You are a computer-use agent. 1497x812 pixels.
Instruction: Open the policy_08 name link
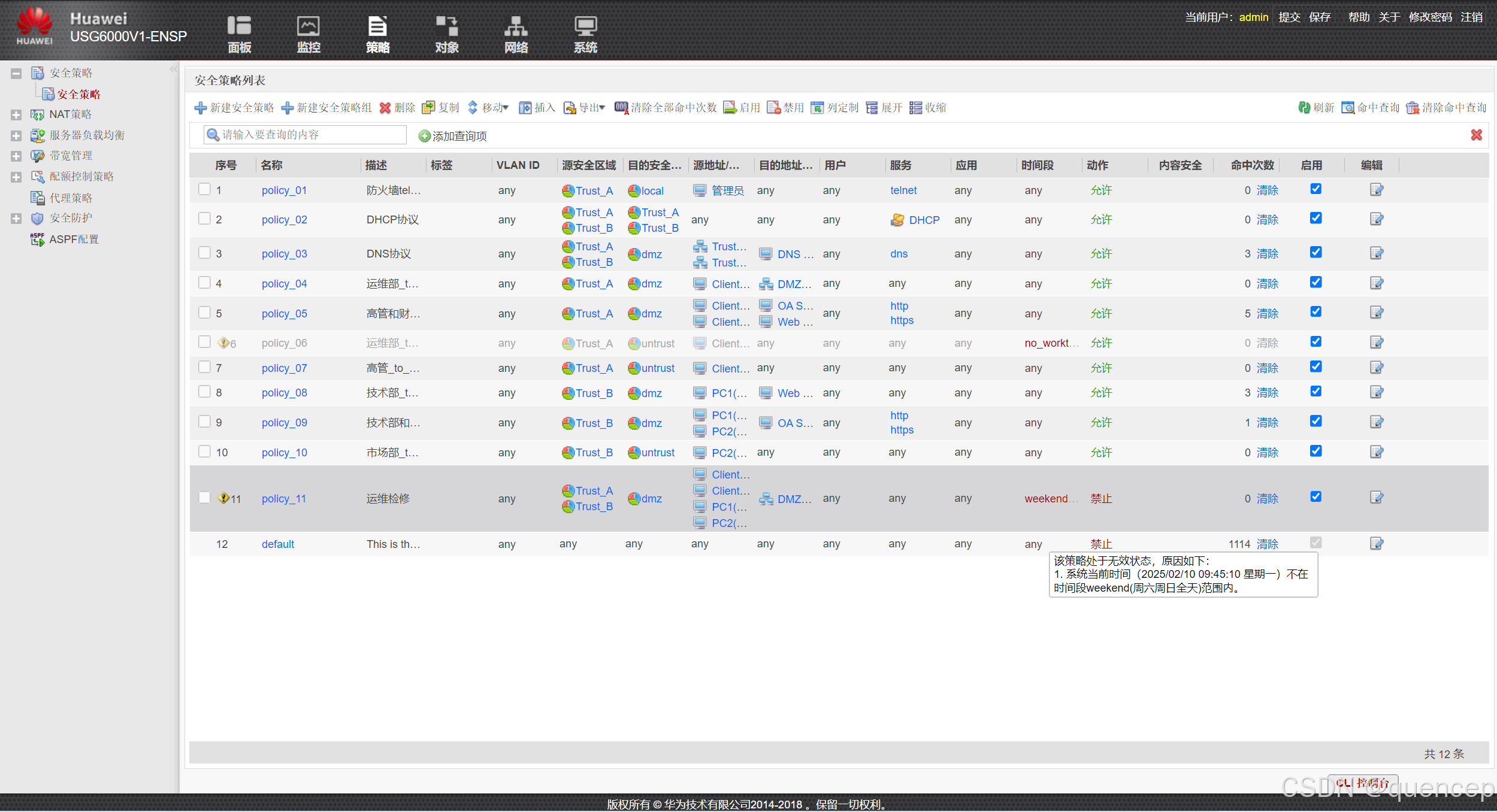pyautogui.click(x=284, y=393)
